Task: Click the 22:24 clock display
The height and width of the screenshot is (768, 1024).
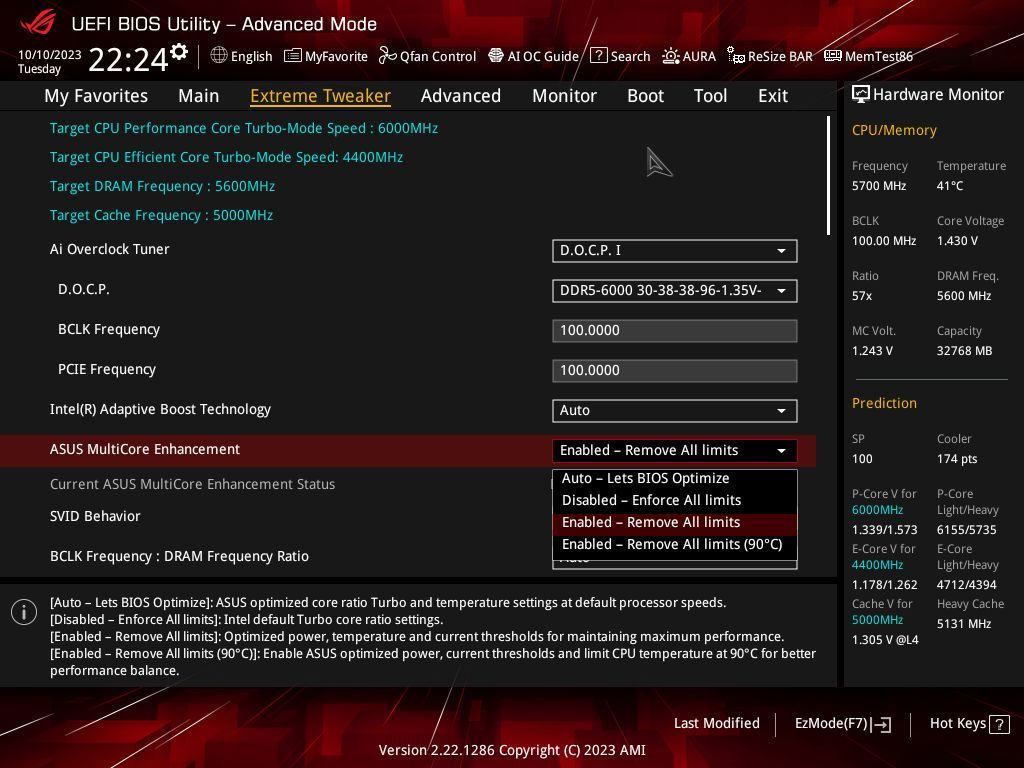Action: 128,59
